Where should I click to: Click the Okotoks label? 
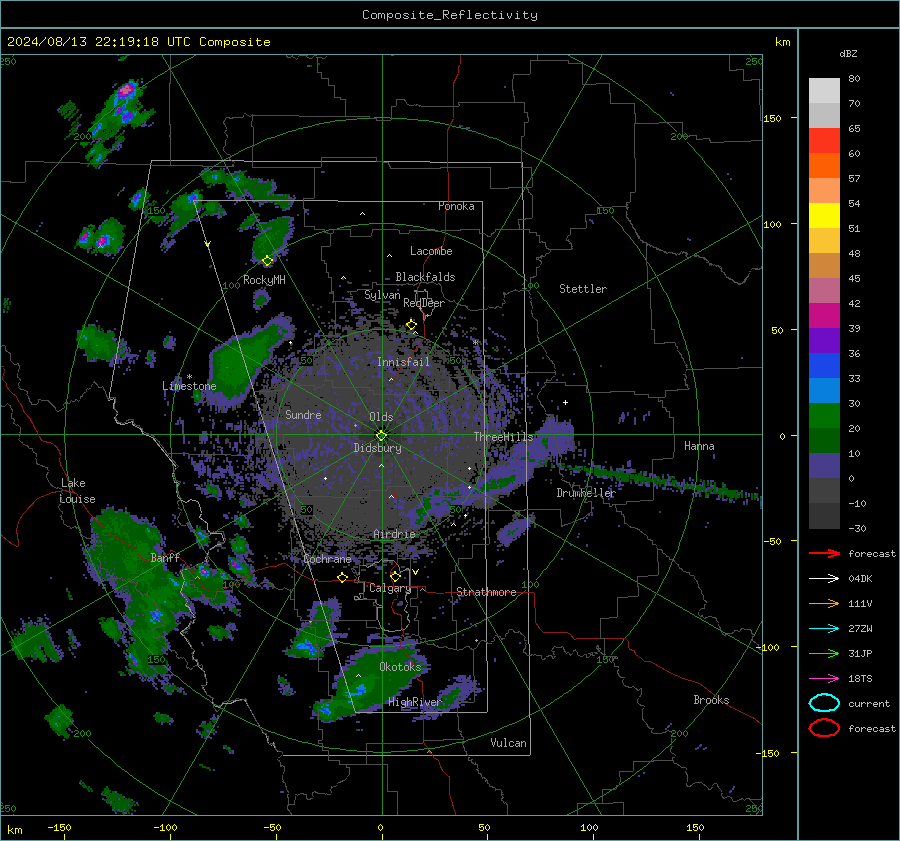(x=400, y=666)
